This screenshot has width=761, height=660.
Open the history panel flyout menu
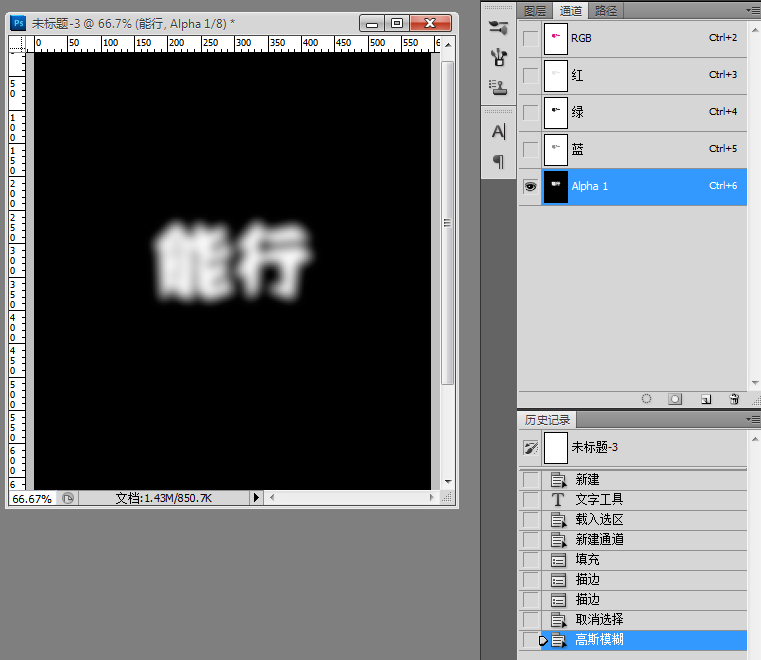pos(753,420)
